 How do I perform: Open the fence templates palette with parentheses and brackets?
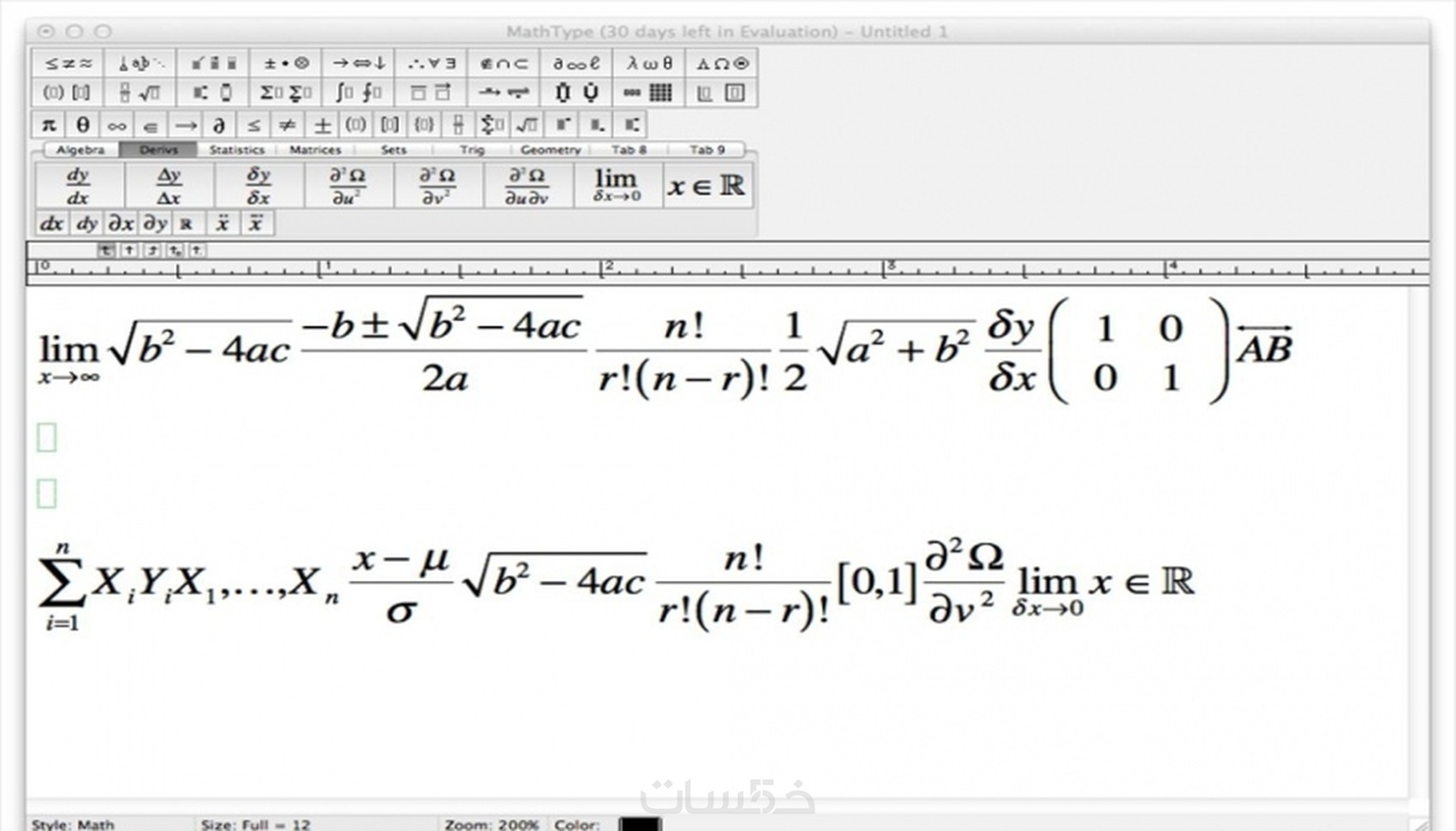[x=68, y=93]
